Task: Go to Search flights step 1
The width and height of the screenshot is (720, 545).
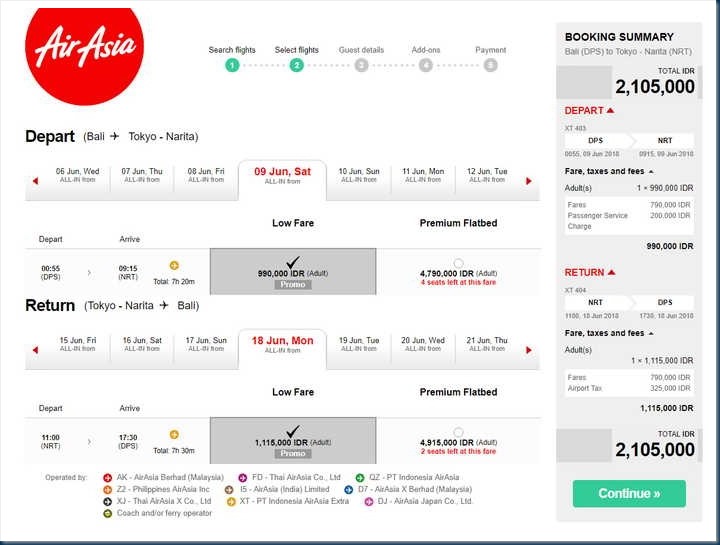Action: click(x=232, y=65)
